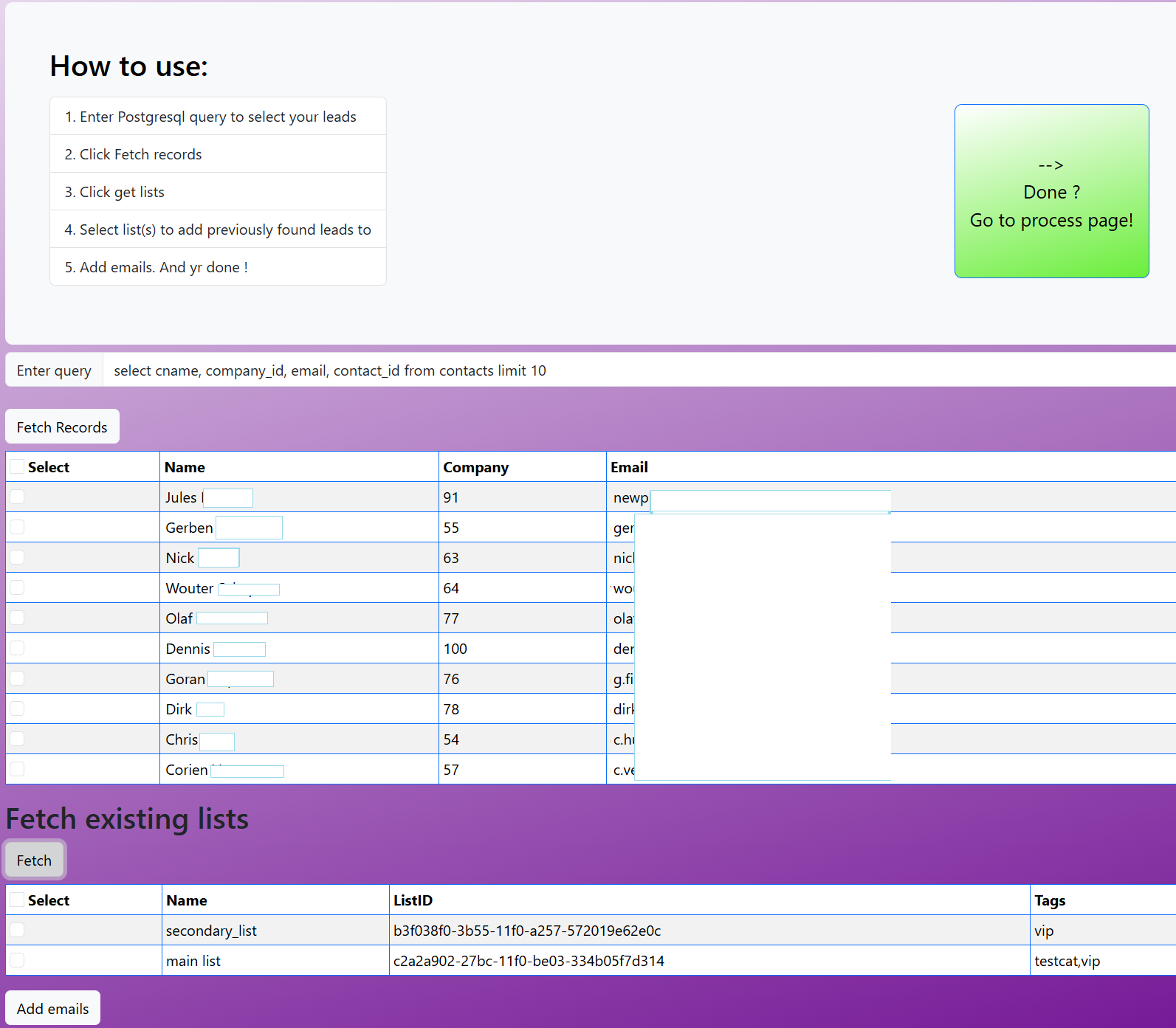Select the Dennis row checkbox
Screen dimensions: 1176x1028
click(x=17, y=648)
